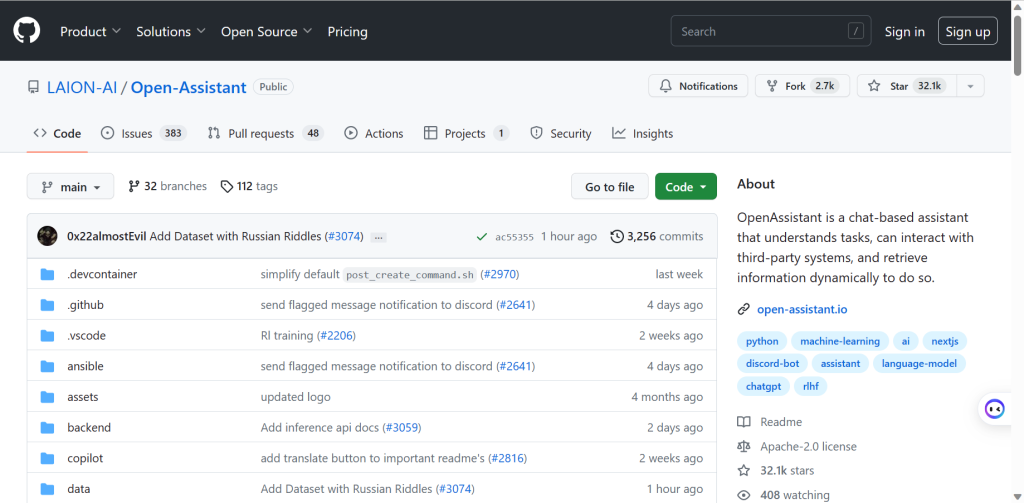
Task: Open the star lists dropdown arrow
Action: [x=969, y=86]
